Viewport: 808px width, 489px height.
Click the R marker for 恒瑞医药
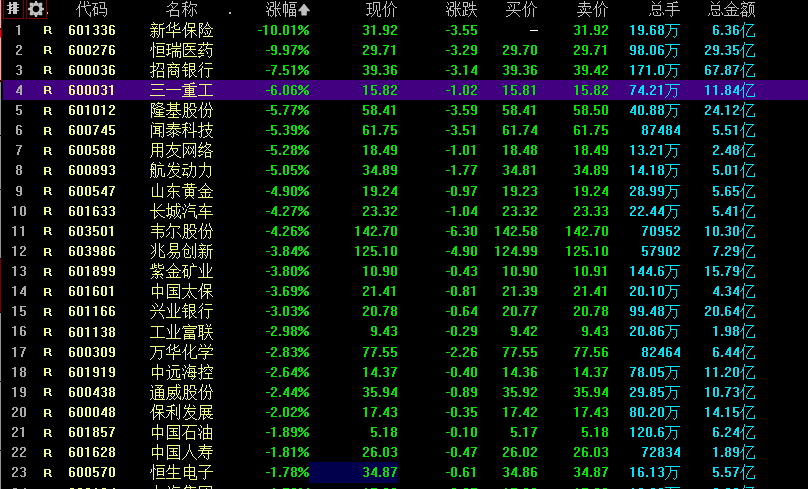coord(48,50)
